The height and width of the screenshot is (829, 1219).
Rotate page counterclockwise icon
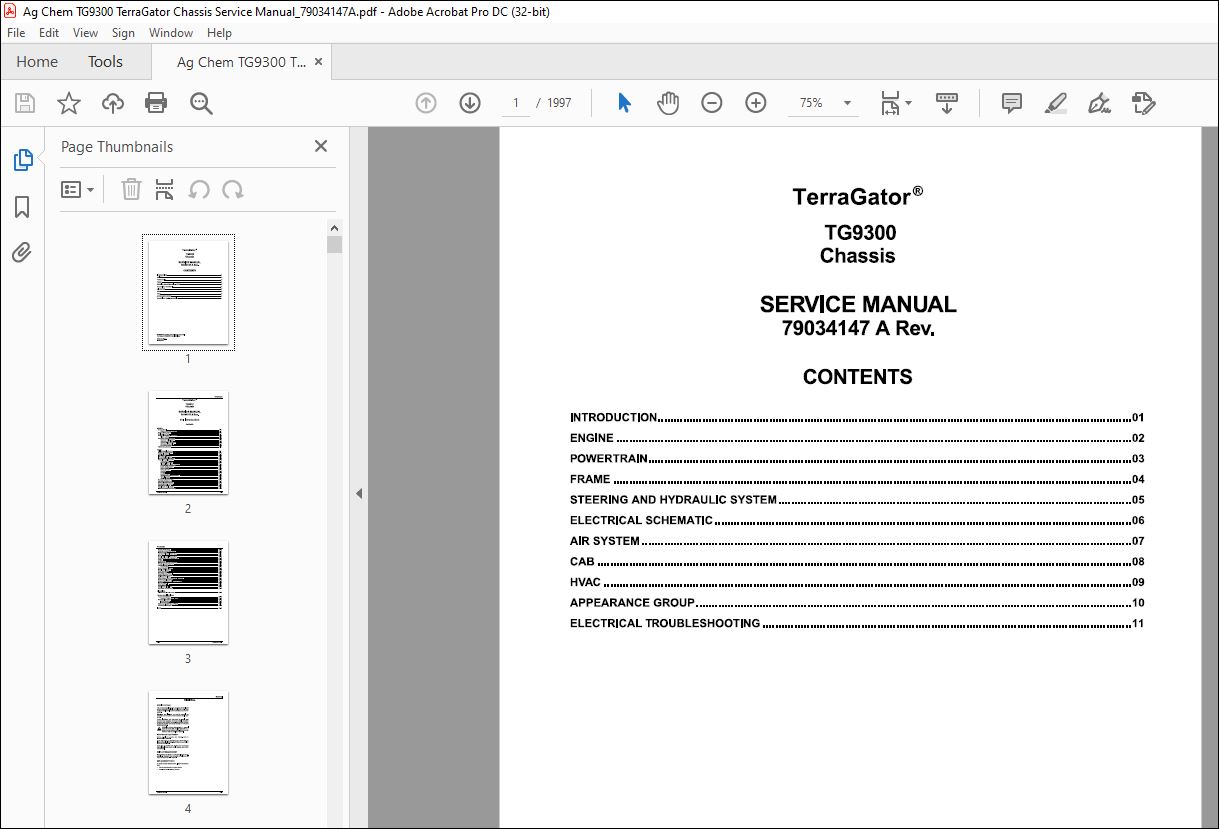199,189
